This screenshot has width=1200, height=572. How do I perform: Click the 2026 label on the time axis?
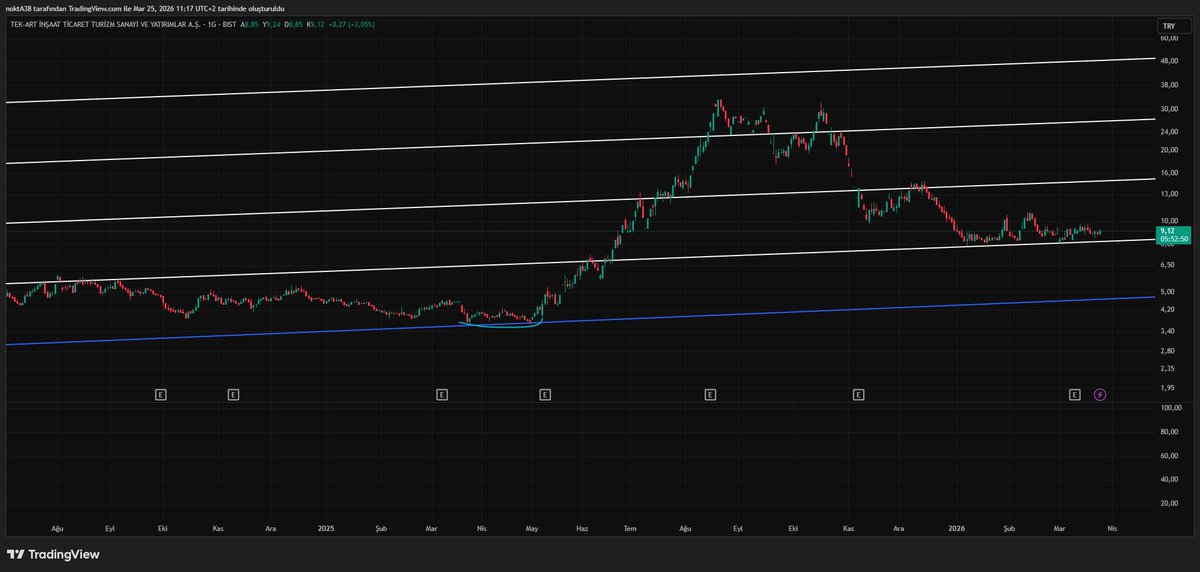(x=957, y=527)
